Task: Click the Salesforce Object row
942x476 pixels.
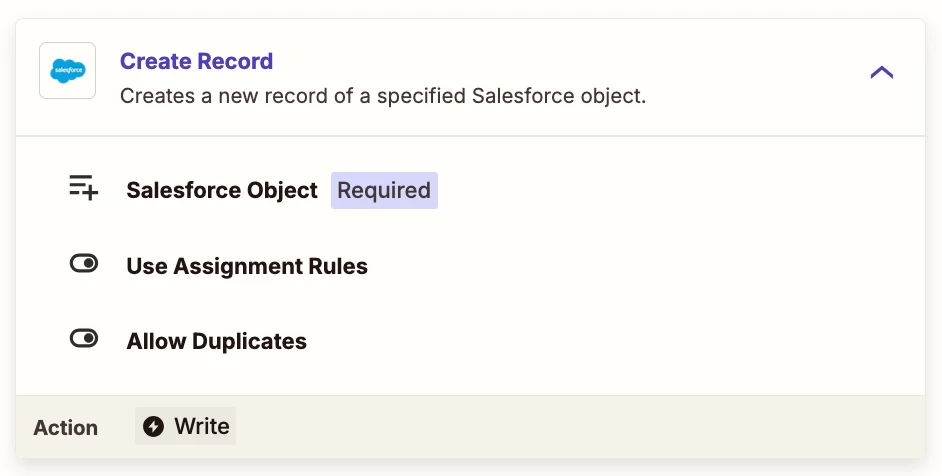Action: pos(470,190)
